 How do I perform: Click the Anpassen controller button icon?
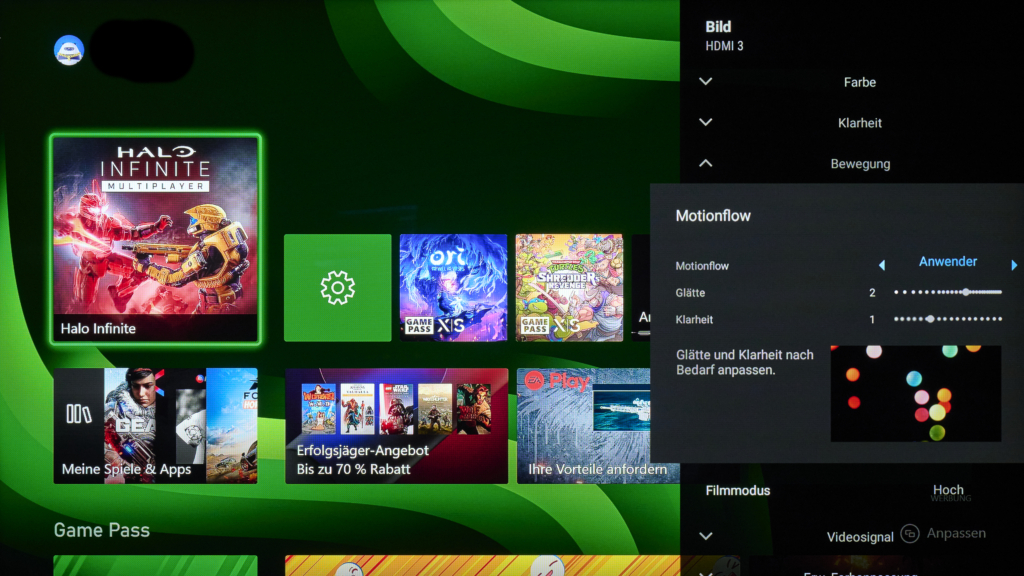(x=909, y=534)
